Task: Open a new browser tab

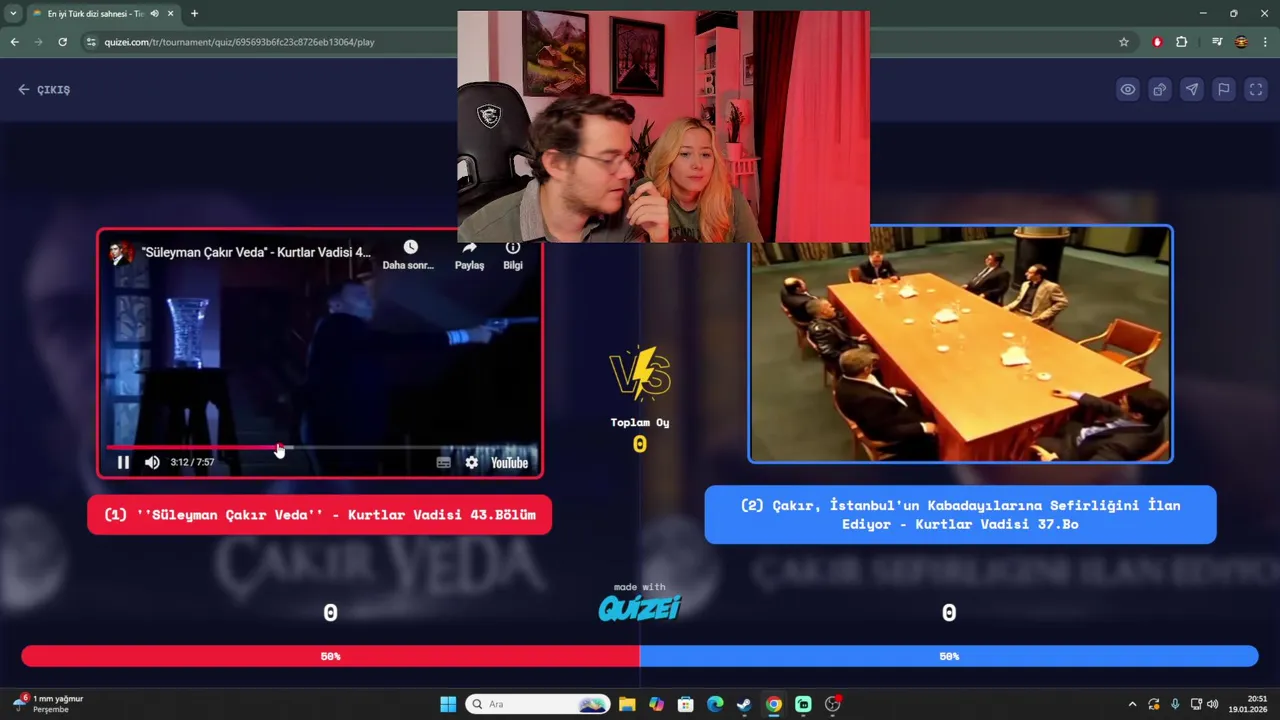Action: tap(194, 14)
